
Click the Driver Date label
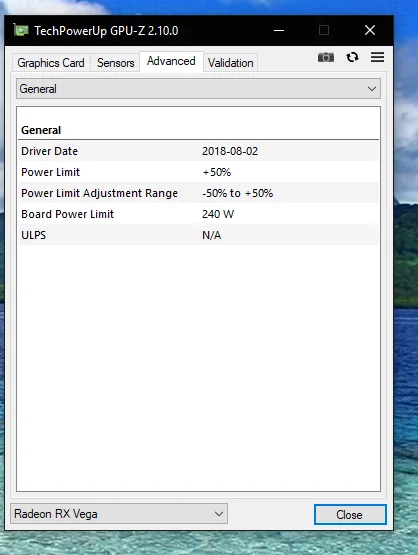coord(50,151)
